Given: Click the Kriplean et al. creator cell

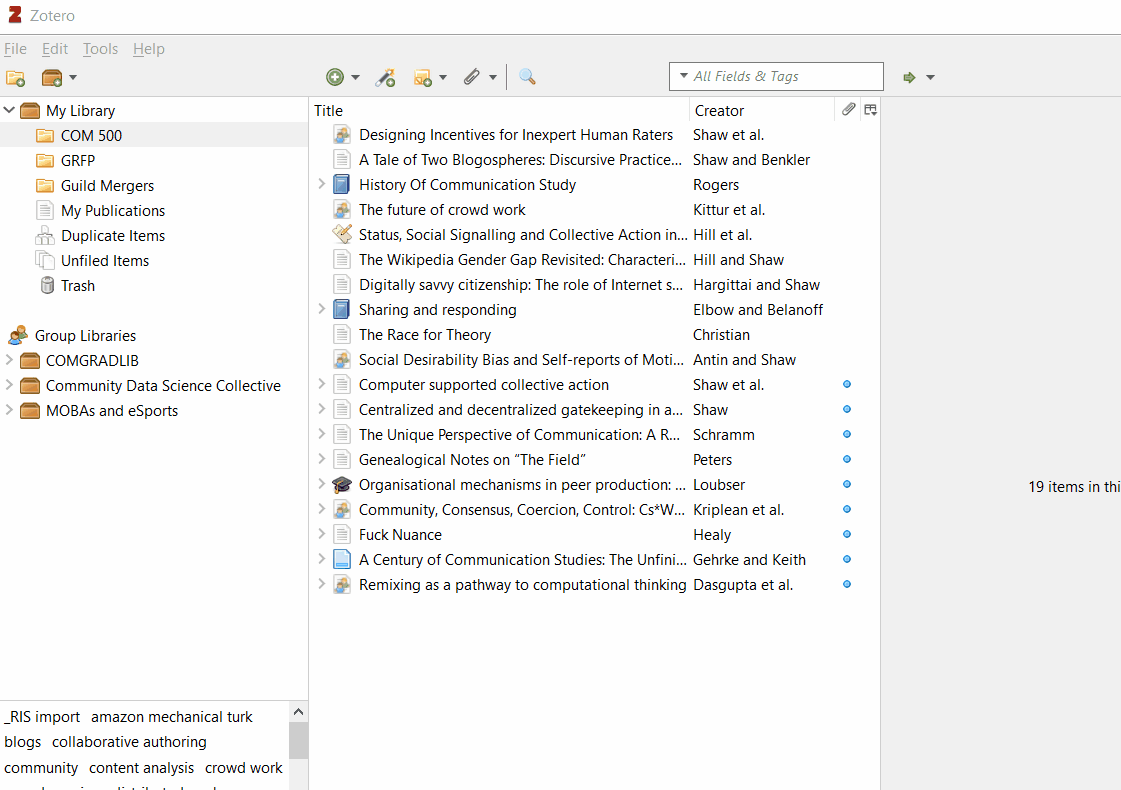Looking at the screenshot, I should pos(739,510).
